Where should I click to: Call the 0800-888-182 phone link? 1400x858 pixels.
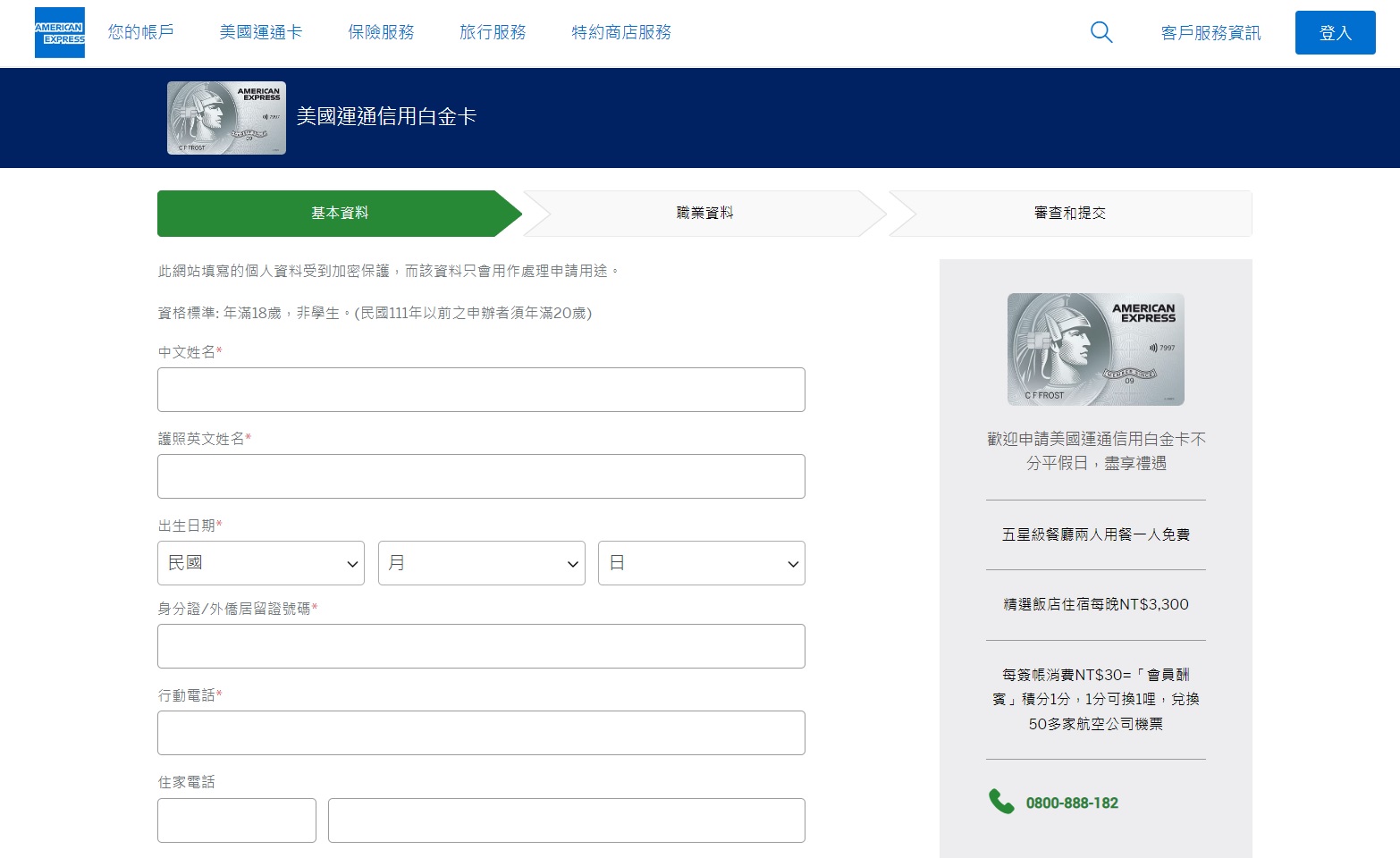point(1072,803)
